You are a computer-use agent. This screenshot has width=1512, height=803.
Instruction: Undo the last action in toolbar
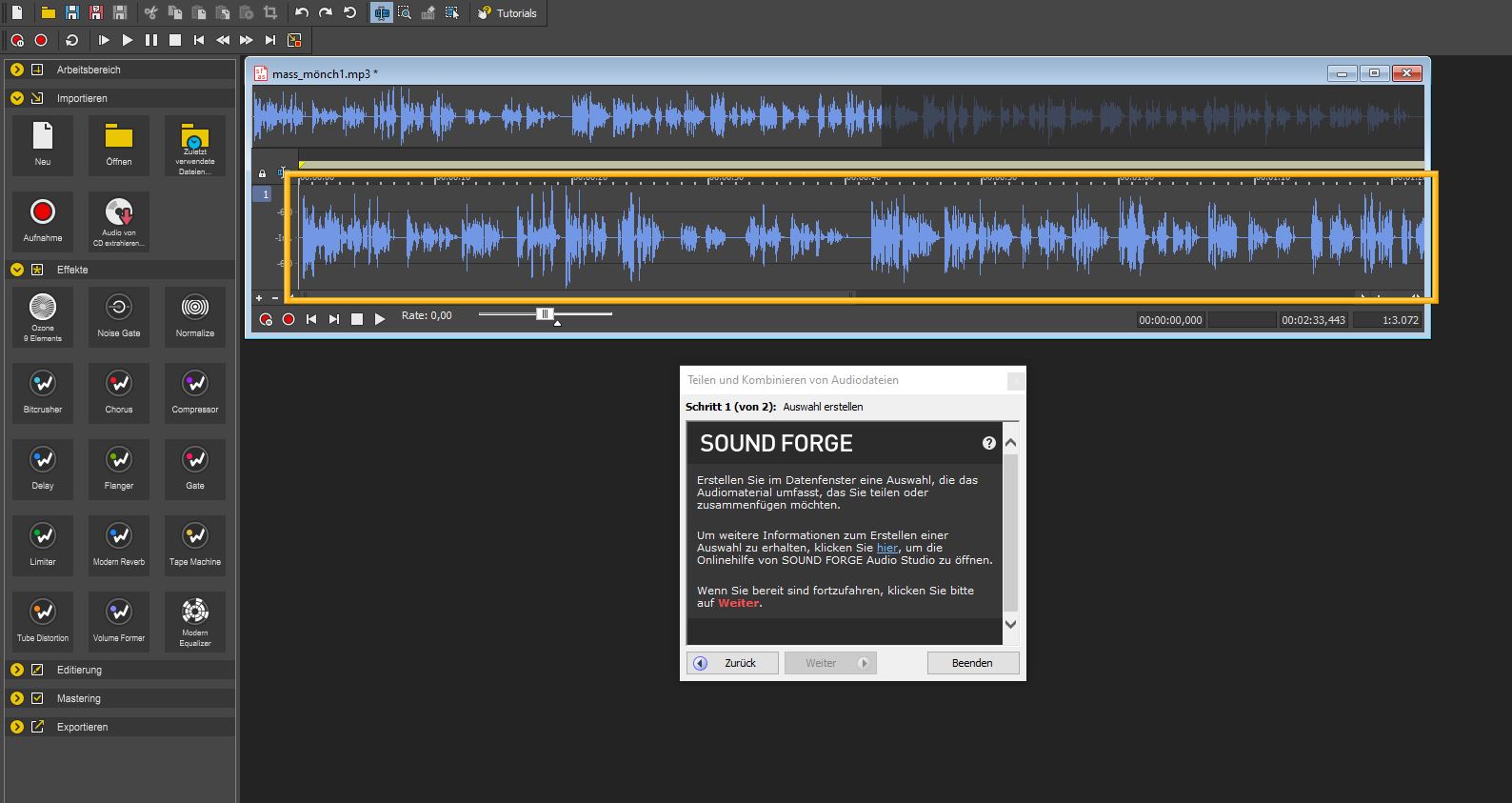(x=302, y=13)
